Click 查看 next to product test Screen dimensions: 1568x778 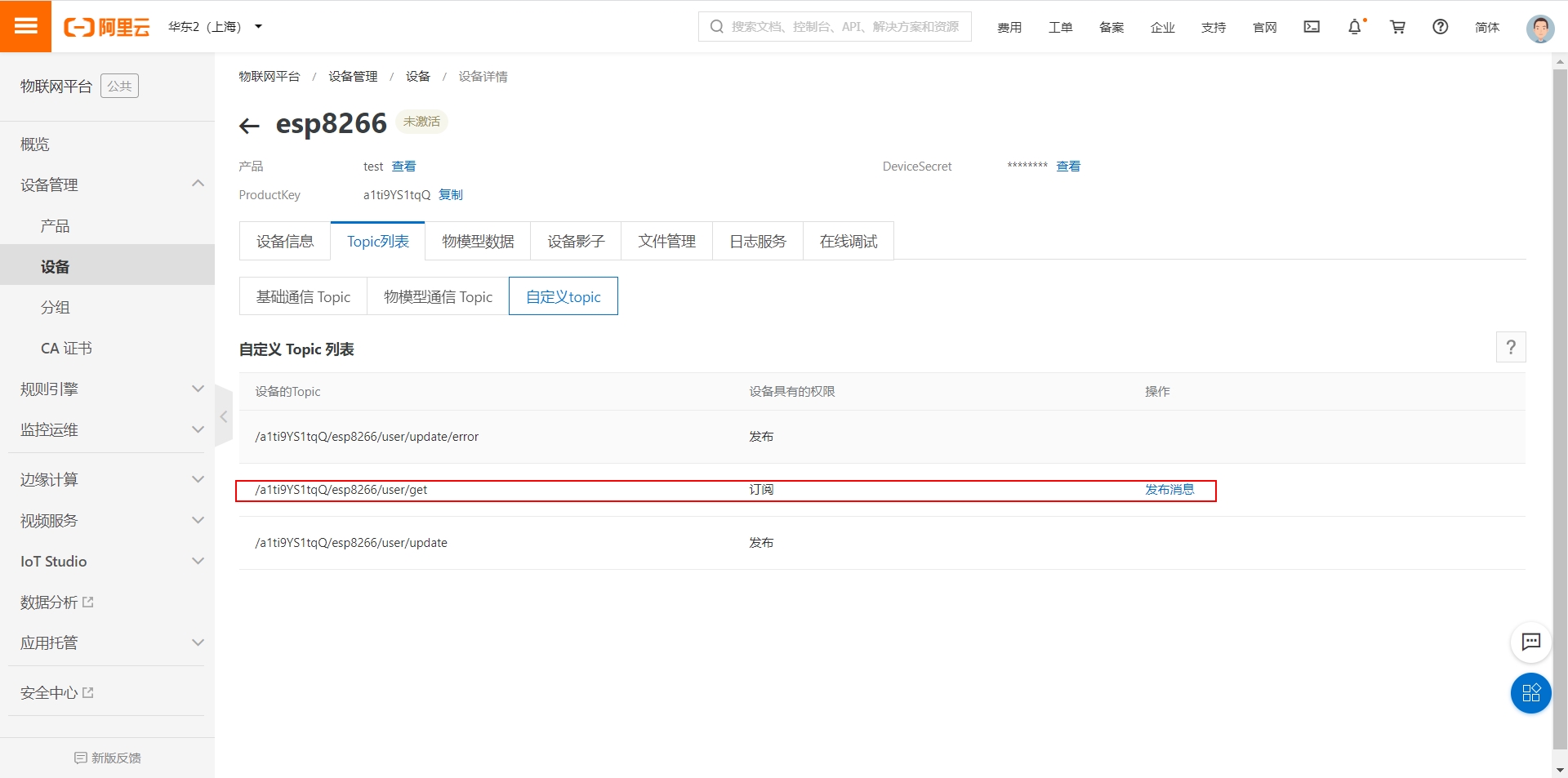point(403,167)
